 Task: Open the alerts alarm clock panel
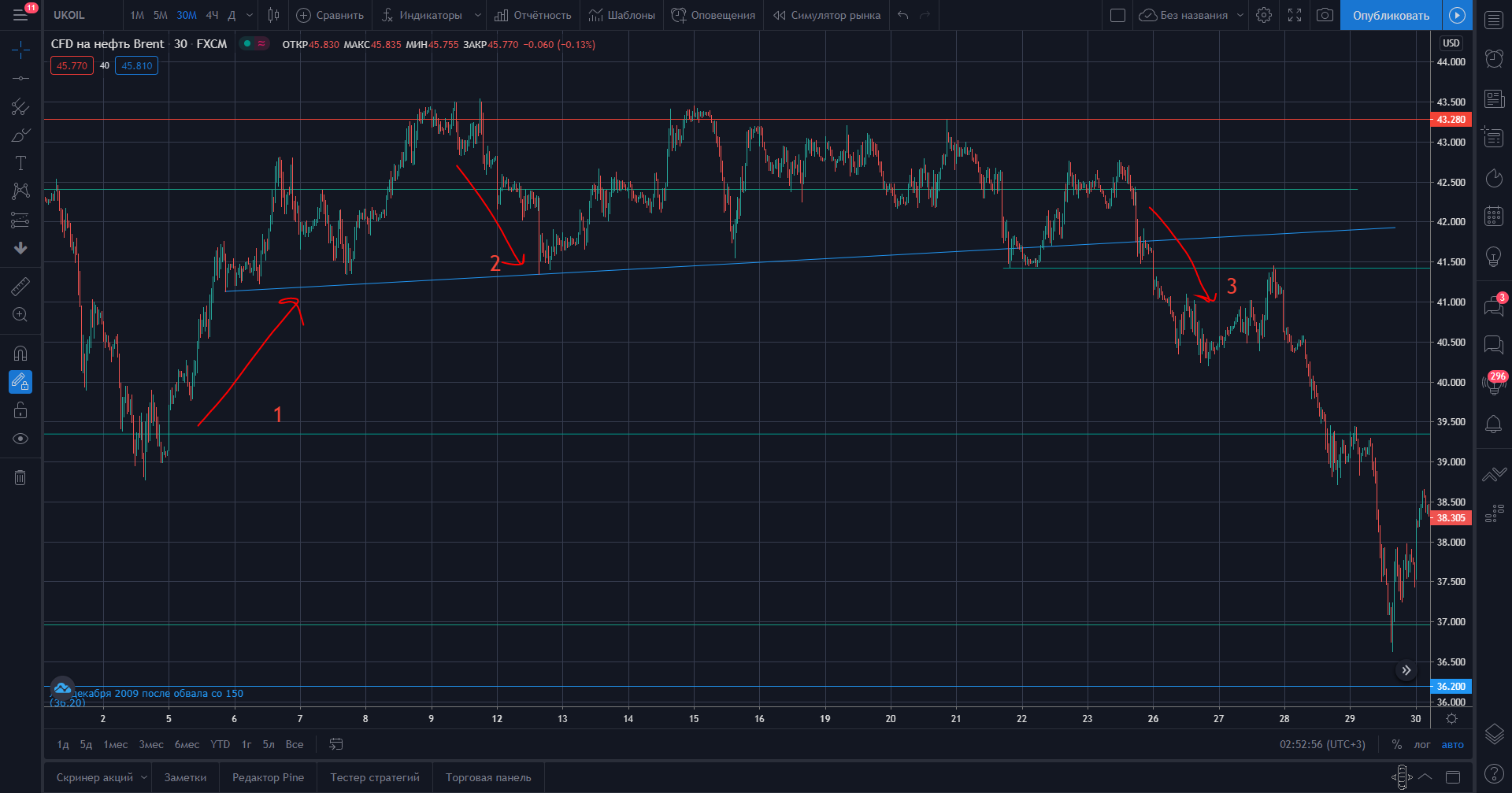point(1494,58)
